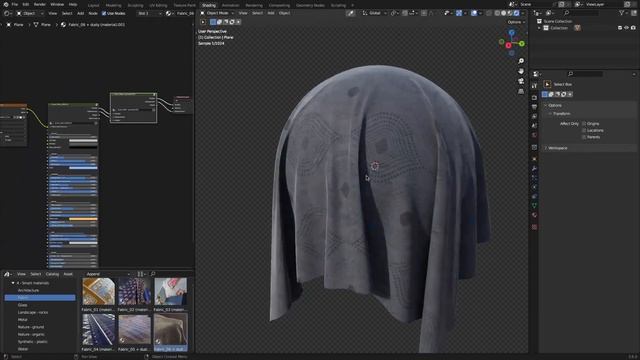
Task: Switch to material preview shading
Action: pyautogui.click(x=510, y=13)
